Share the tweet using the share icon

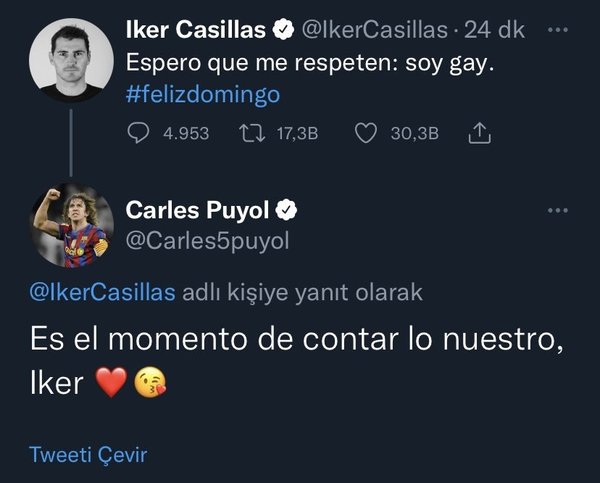(x=478, y=132)
